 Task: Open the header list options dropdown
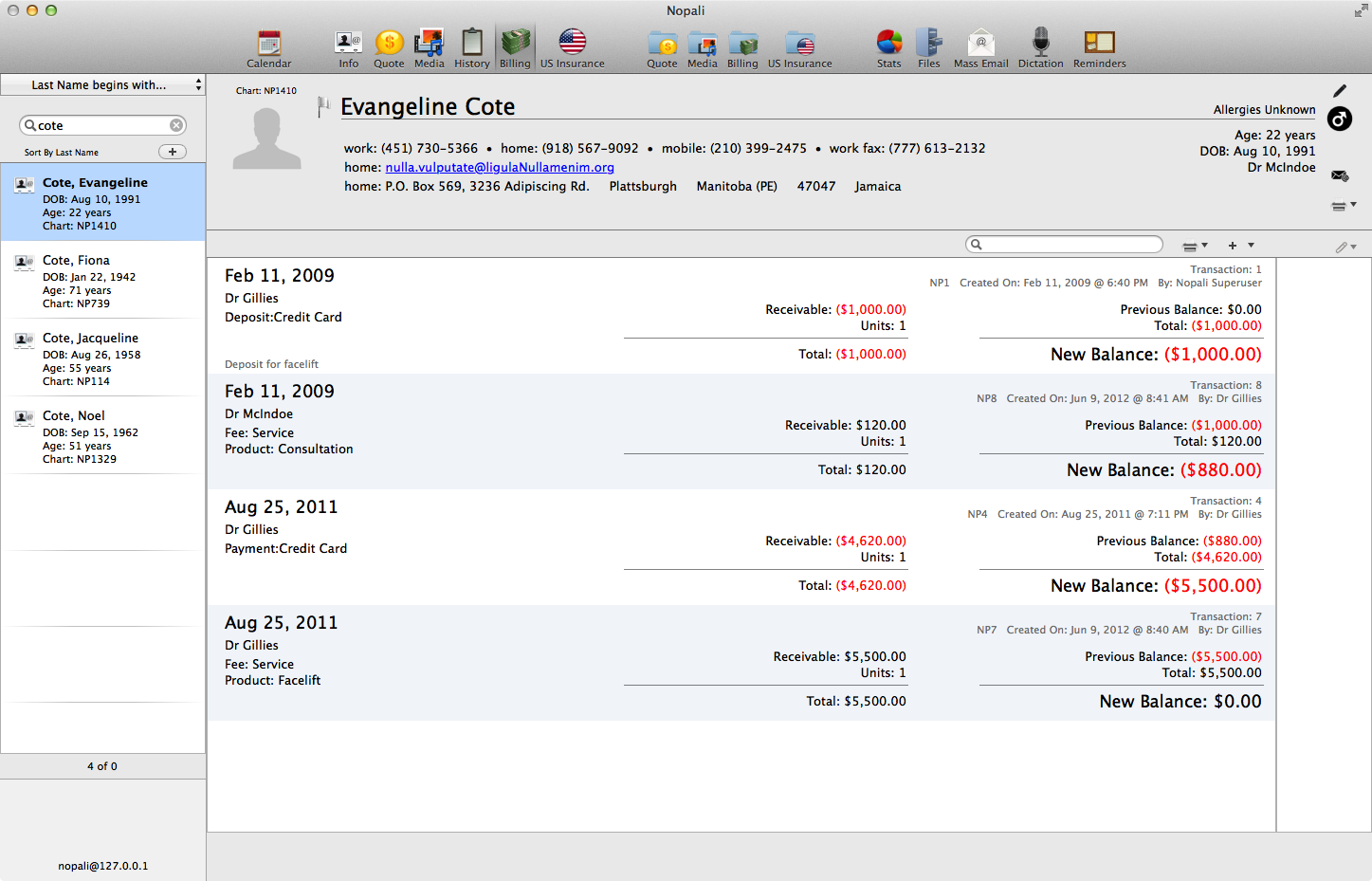pyautogui.click(x=1344, y=206)
